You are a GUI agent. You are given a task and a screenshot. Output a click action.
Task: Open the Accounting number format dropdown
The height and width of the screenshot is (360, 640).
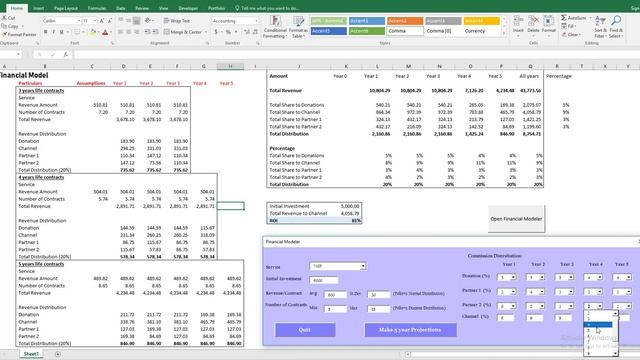[256, 20]
